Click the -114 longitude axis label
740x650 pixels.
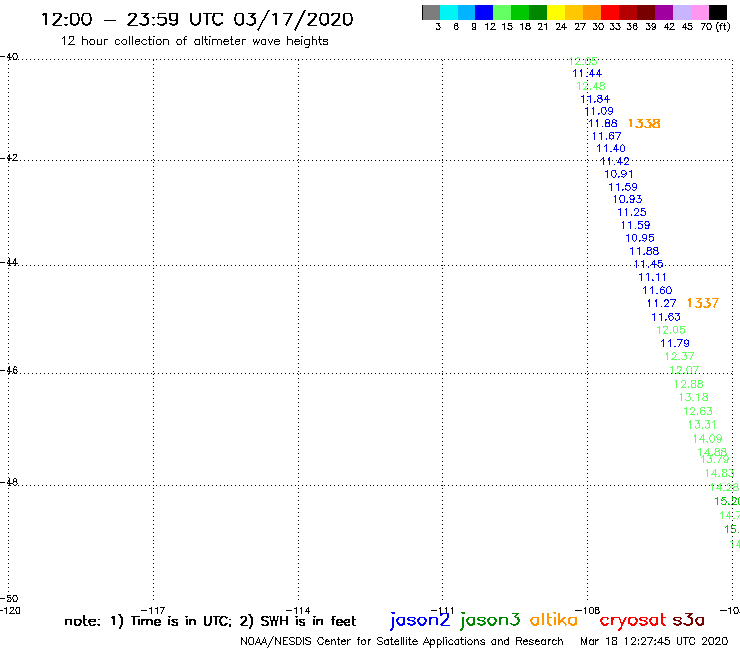click(x=298, y=611)
